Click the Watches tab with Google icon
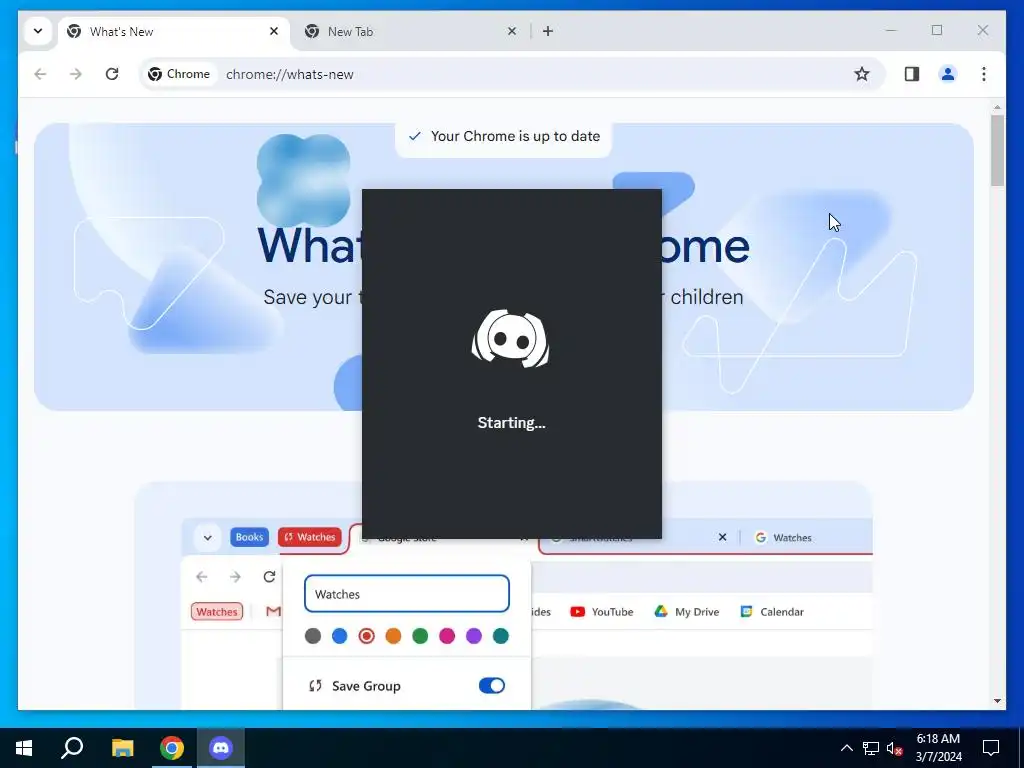The height and width of the screenshot is (768, 1024). pos(783,537)
